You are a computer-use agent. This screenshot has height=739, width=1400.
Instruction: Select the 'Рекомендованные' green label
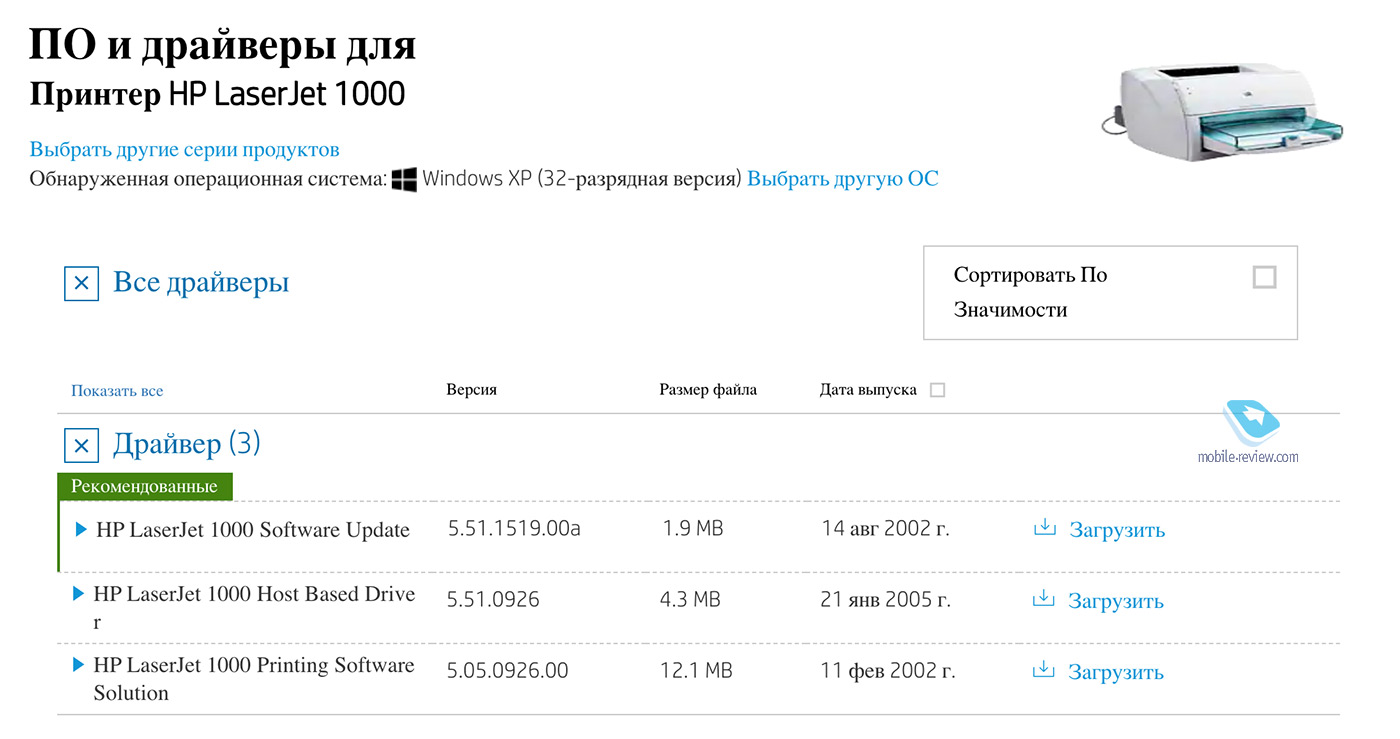click(145, 487)
